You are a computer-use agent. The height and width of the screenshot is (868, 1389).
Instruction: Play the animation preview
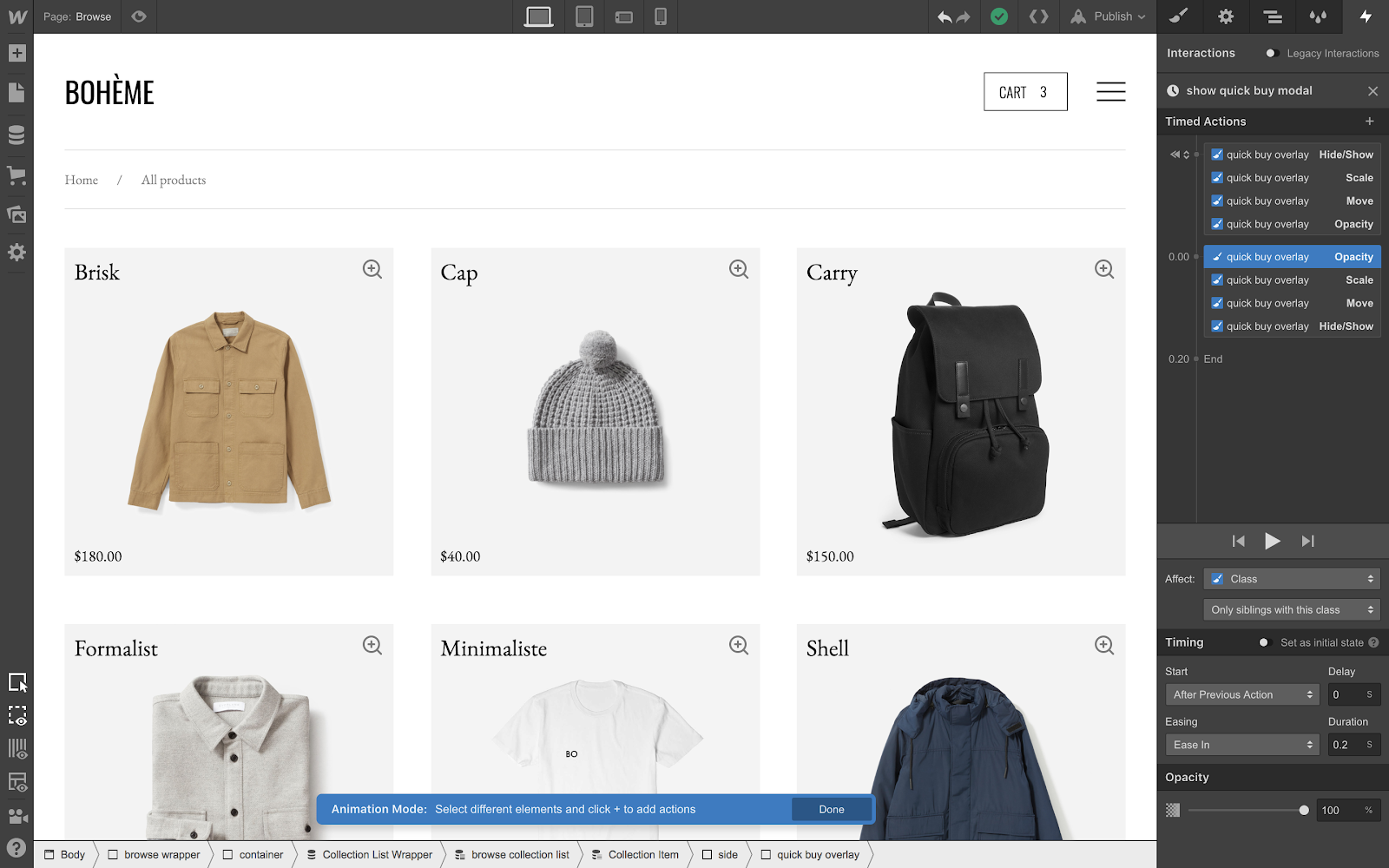[1272, 542]
